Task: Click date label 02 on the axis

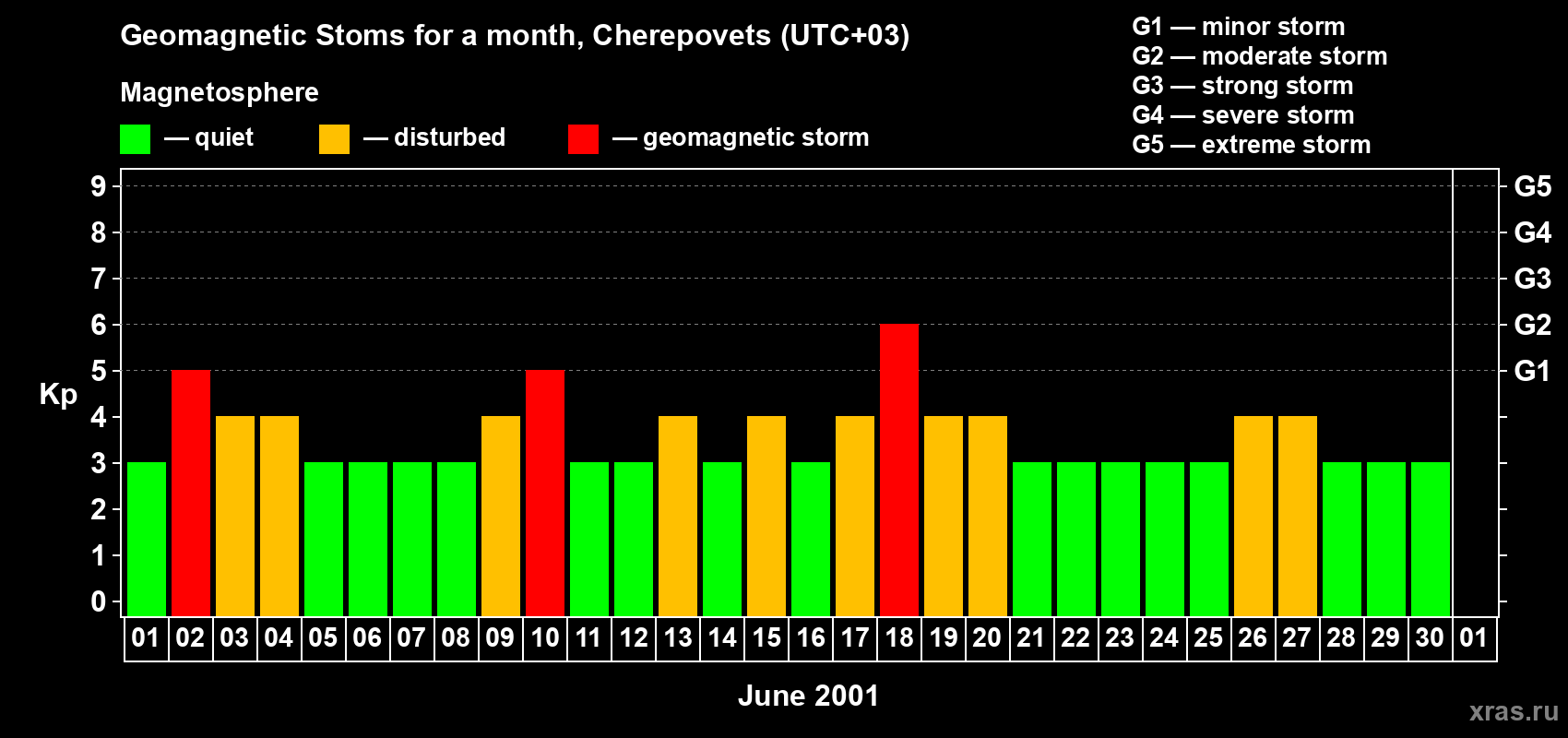Action: tap(190, 638)
